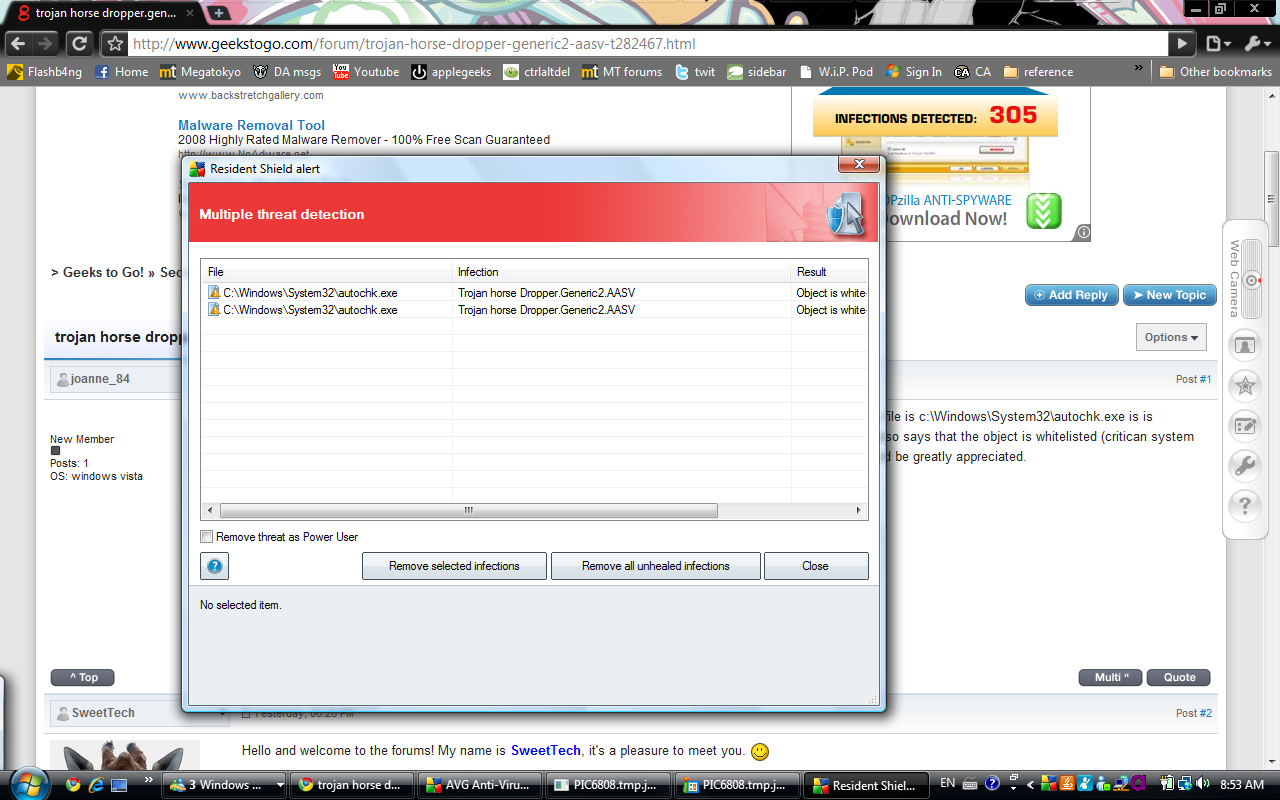Switch to trojan horse d... taskbar item

click(x=351, y=785)
